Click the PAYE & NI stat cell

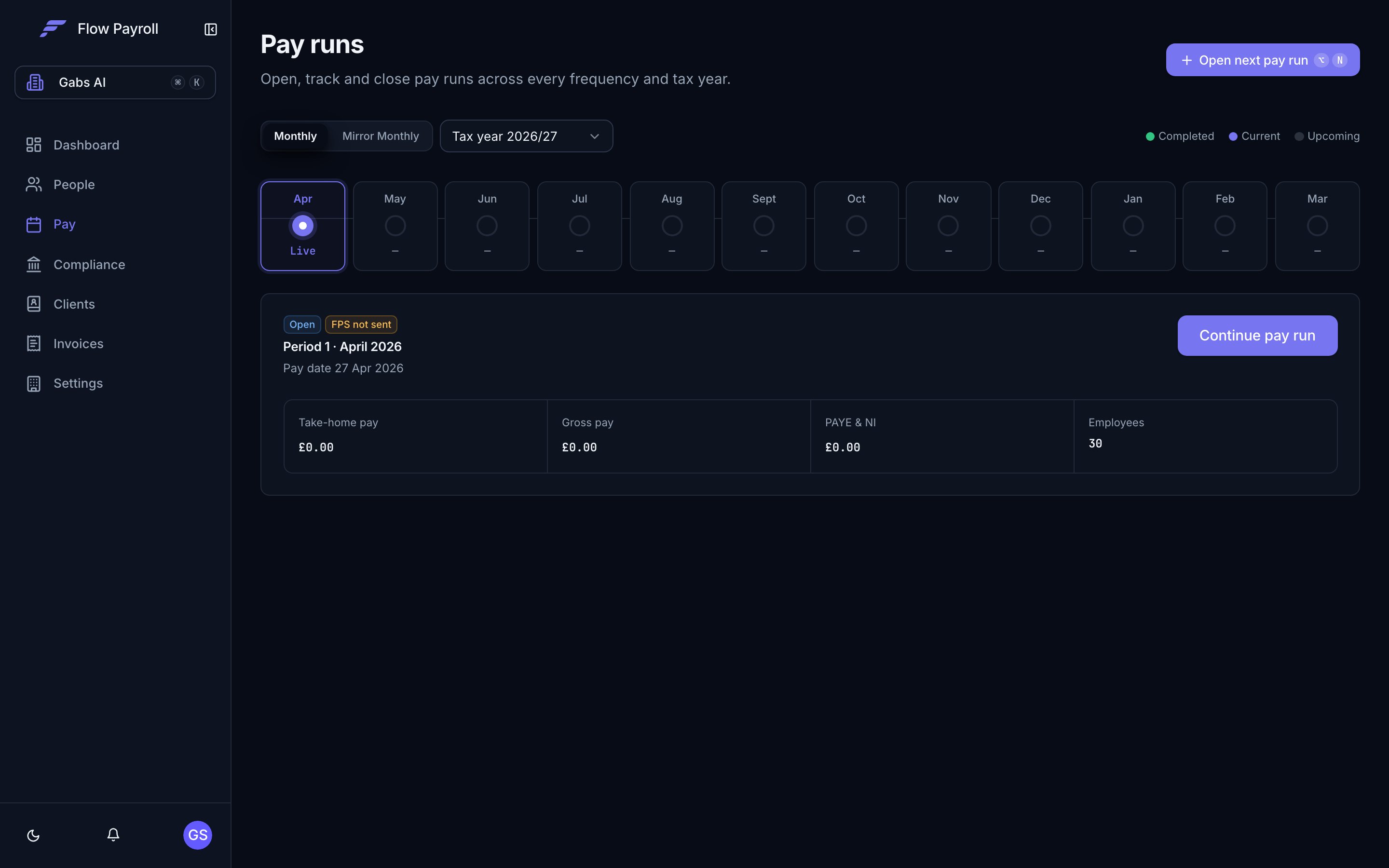coord(942,436)
